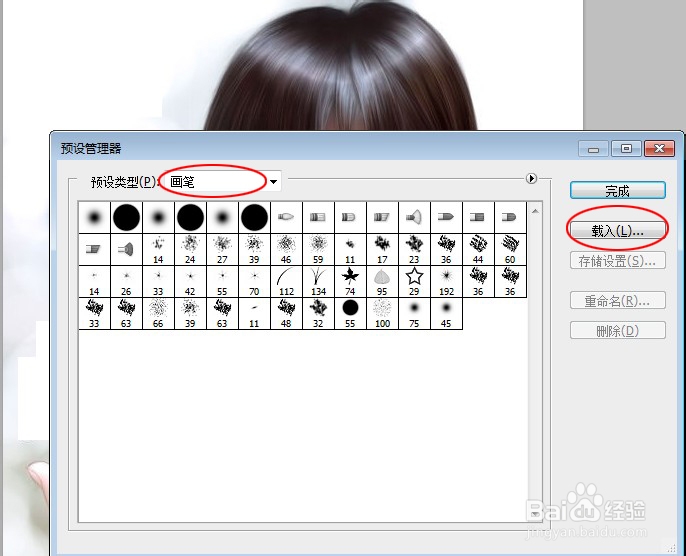Open the Preset Manager flyout menu arrow
The image size is (686, 556).
531,178
